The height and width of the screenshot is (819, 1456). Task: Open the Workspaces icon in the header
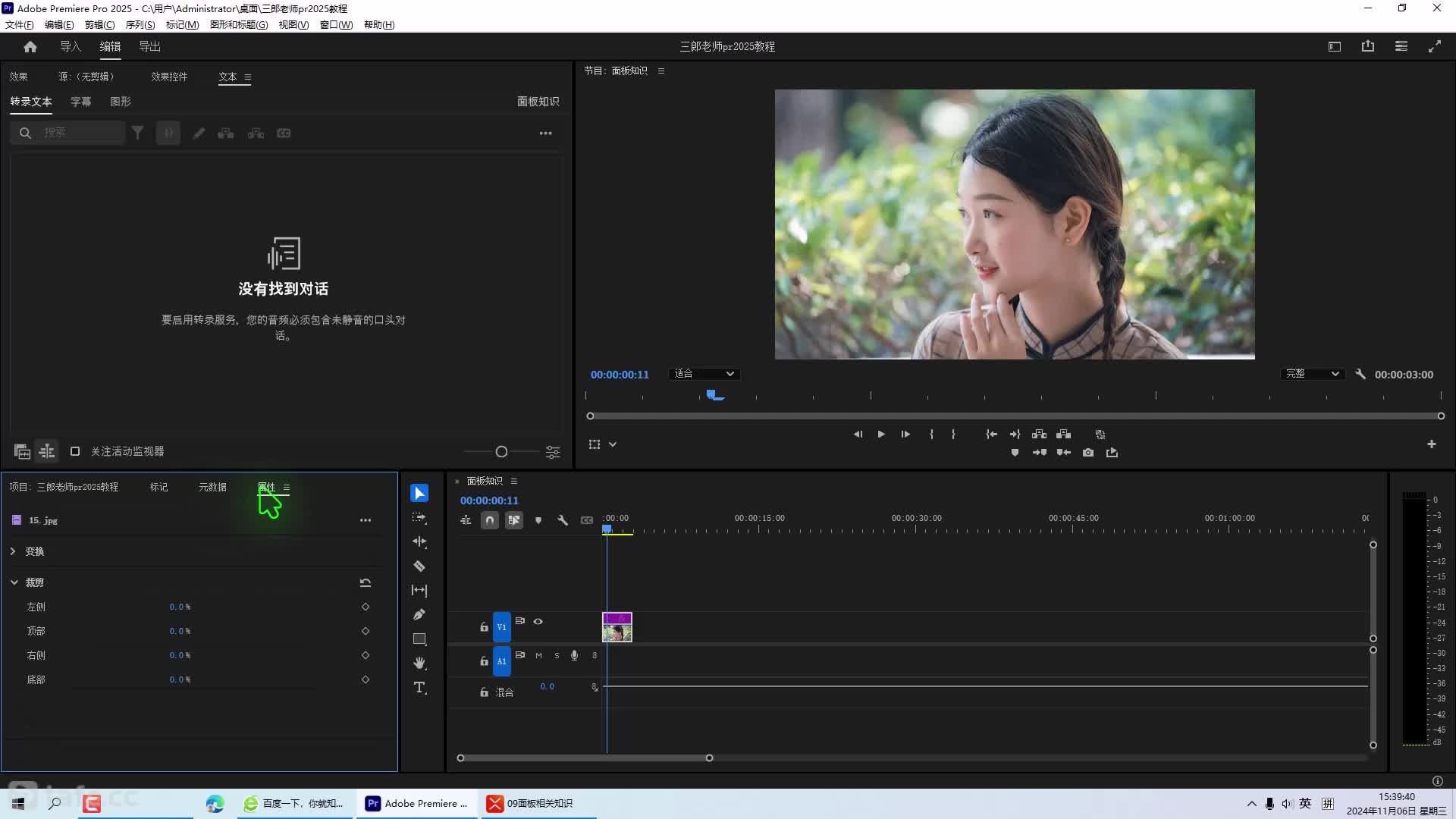[1401, 46]
